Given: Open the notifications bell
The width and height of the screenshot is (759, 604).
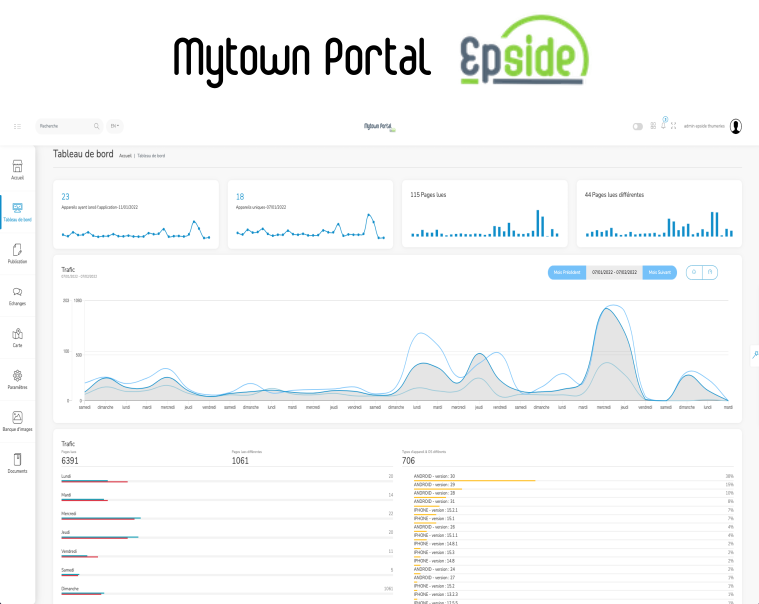Looking at the screenshot, I should [x=664, y=125].
